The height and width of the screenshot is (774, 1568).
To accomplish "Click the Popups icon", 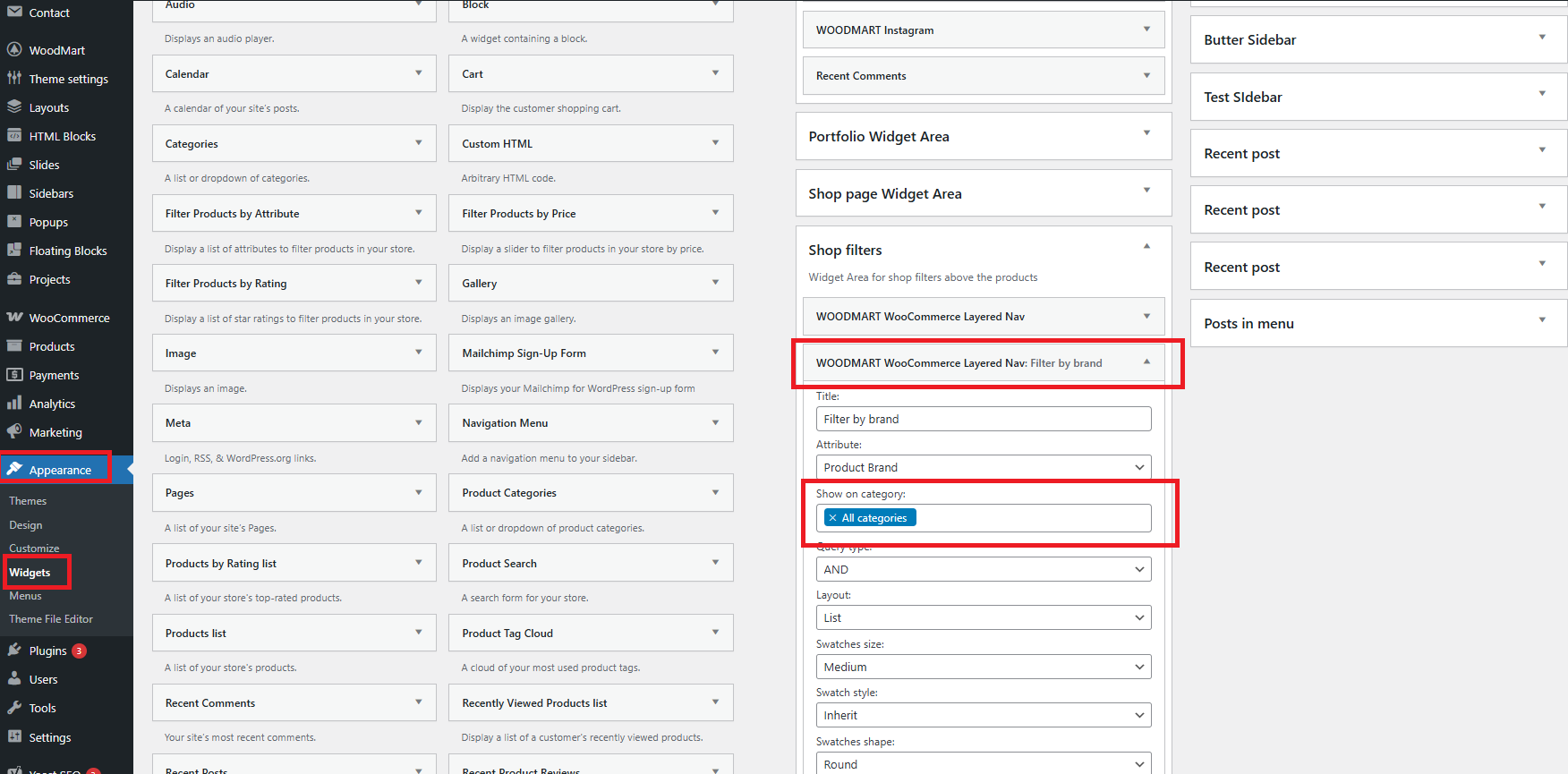I will tap(14, 221).
